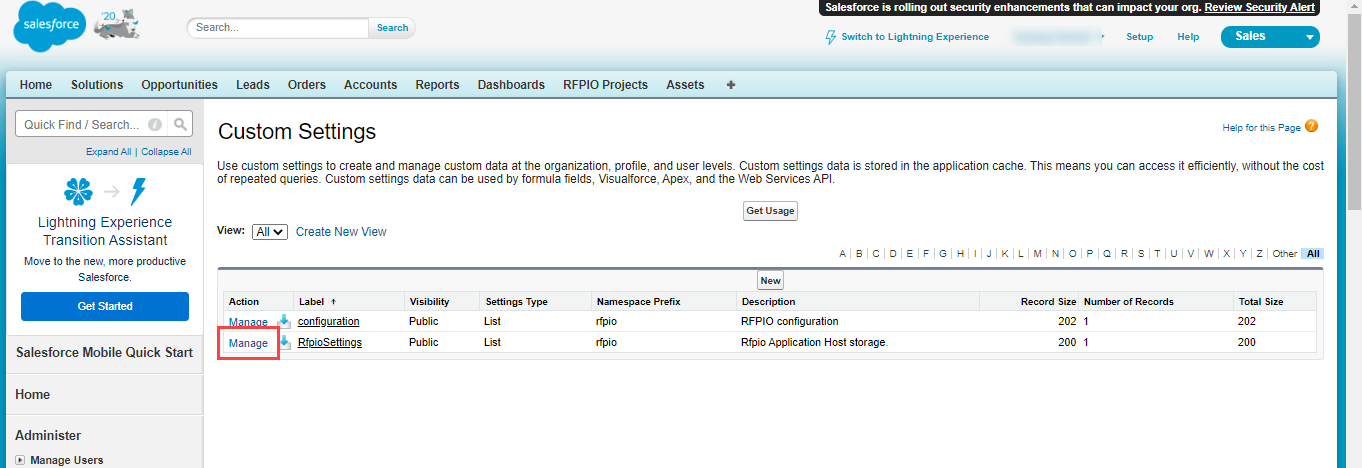Open the Reports tab
This screenshot has height=468, width=1362.
[437, 85]
